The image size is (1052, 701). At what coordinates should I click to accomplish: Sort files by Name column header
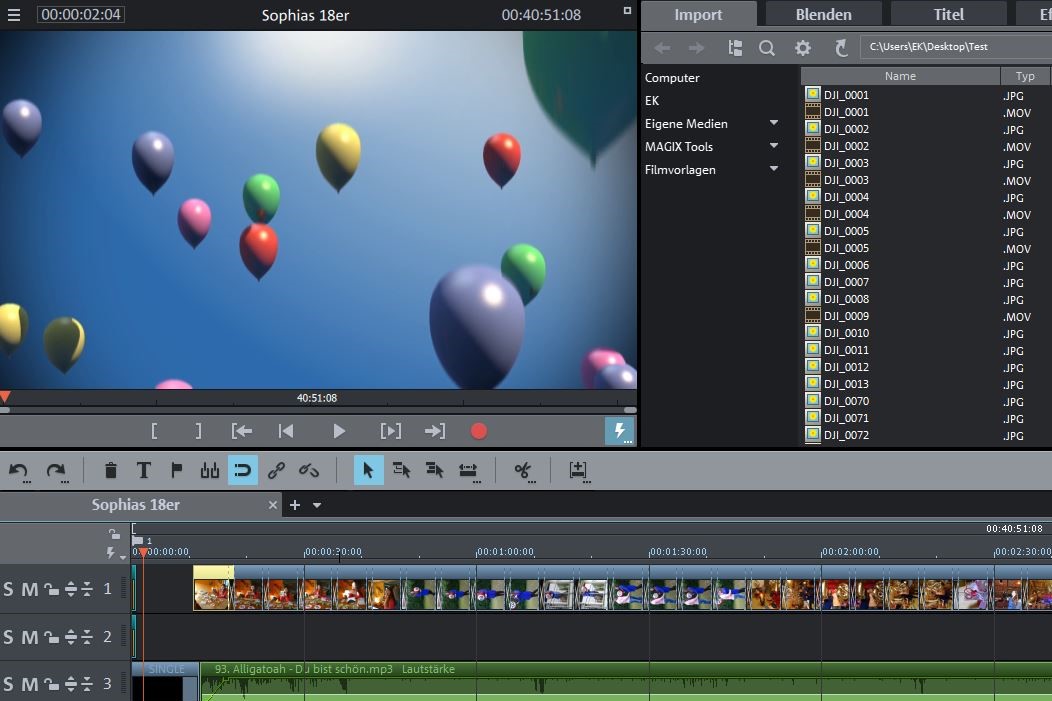[900, 76]
